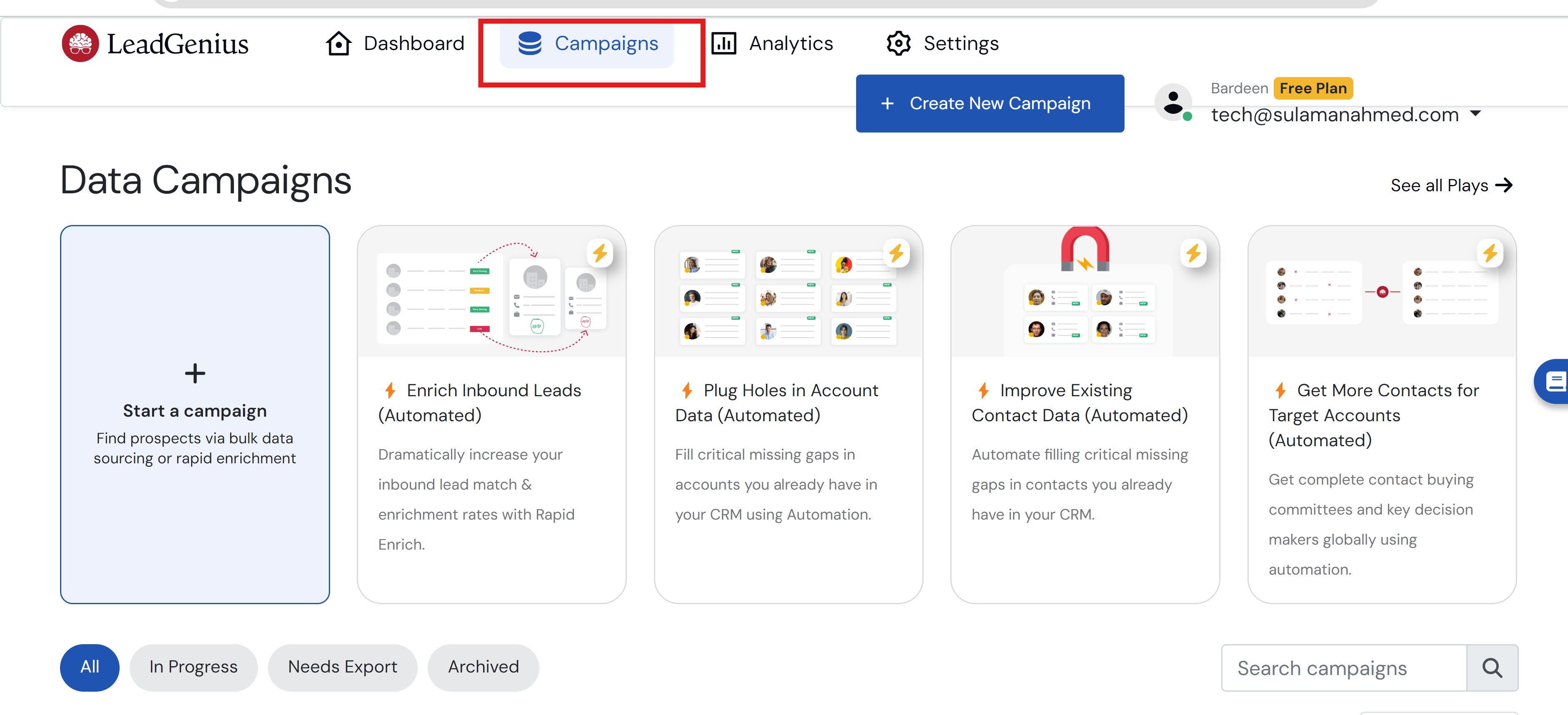Screen dimensions: 1568x715
Task: Switch to the Dashboard tab
Action: coord(413,43)
